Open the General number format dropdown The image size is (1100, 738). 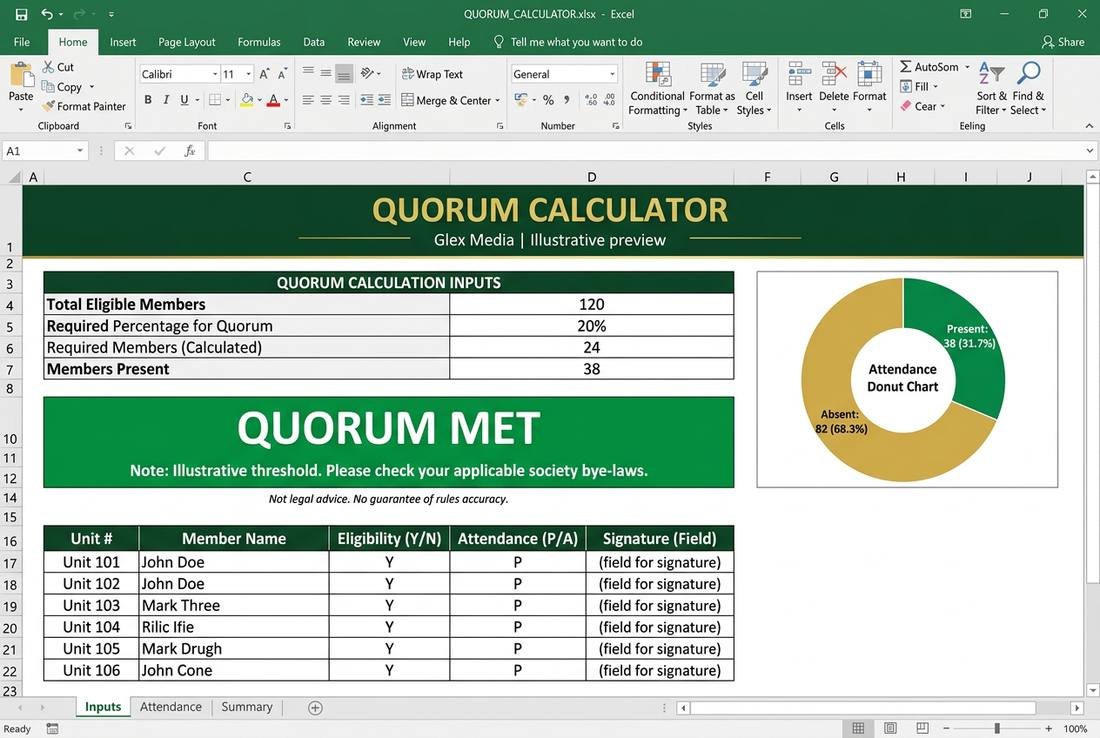(612, 74)
